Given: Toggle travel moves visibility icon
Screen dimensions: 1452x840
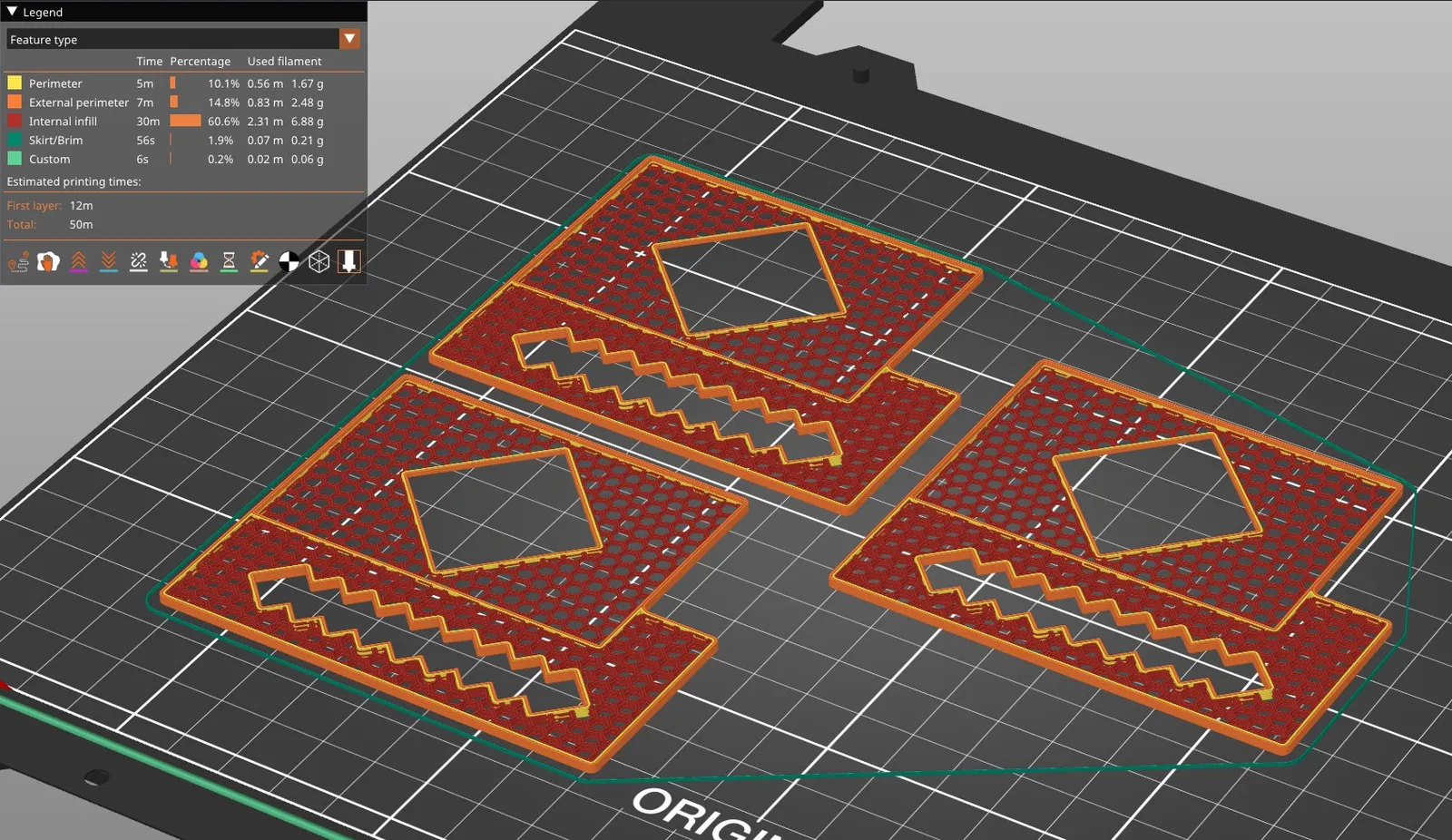Looking at the screenshot, I should coord(18,262).
